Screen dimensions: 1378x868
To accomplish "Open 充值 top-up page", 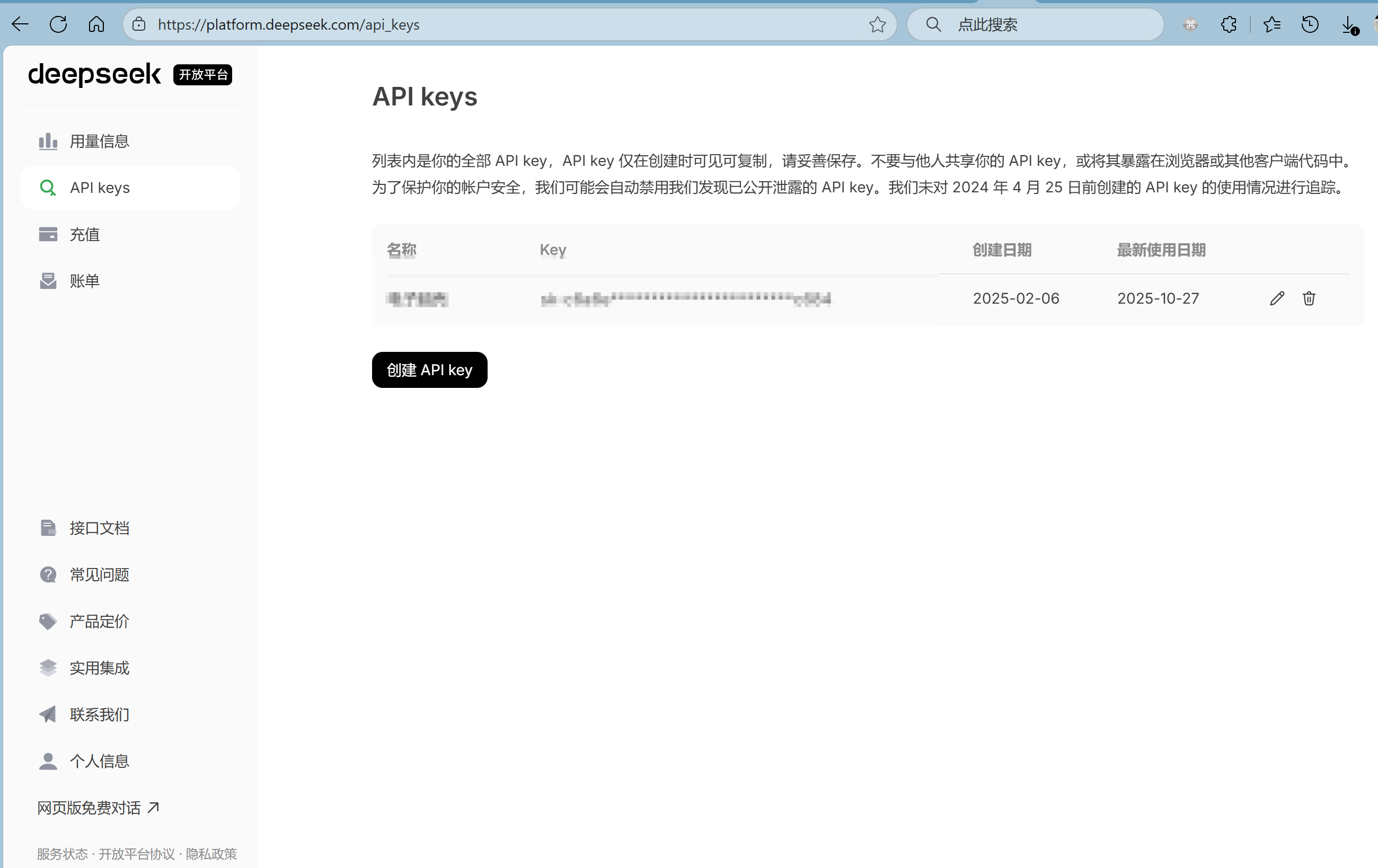I will tap(84, 234).
